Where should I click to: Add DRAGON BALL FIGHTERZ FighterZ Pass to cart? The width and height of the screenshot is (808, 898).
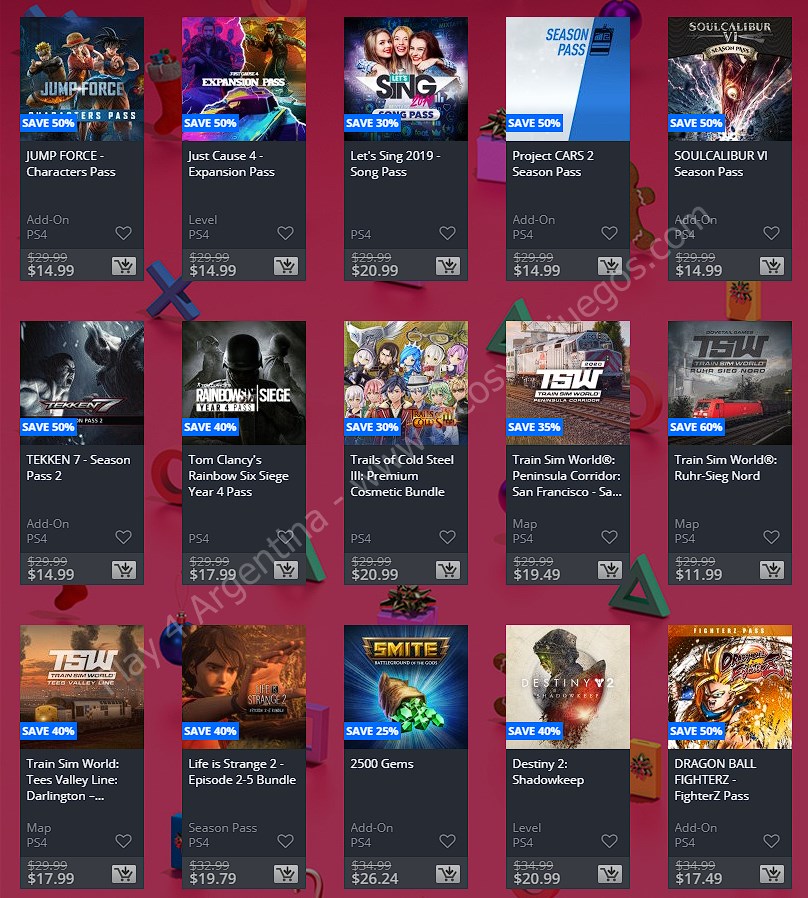click(x=772, y=874)
